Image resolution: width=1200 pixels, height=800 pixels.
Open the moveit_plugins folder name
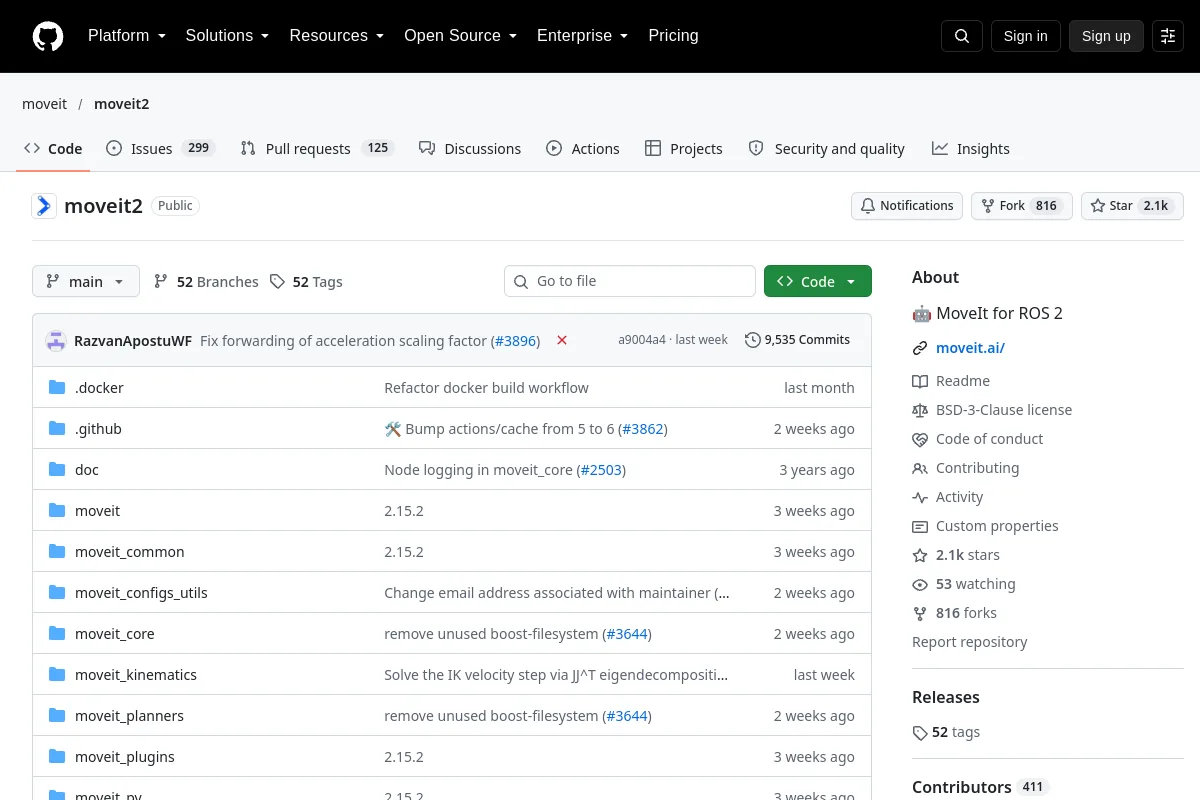125,757
